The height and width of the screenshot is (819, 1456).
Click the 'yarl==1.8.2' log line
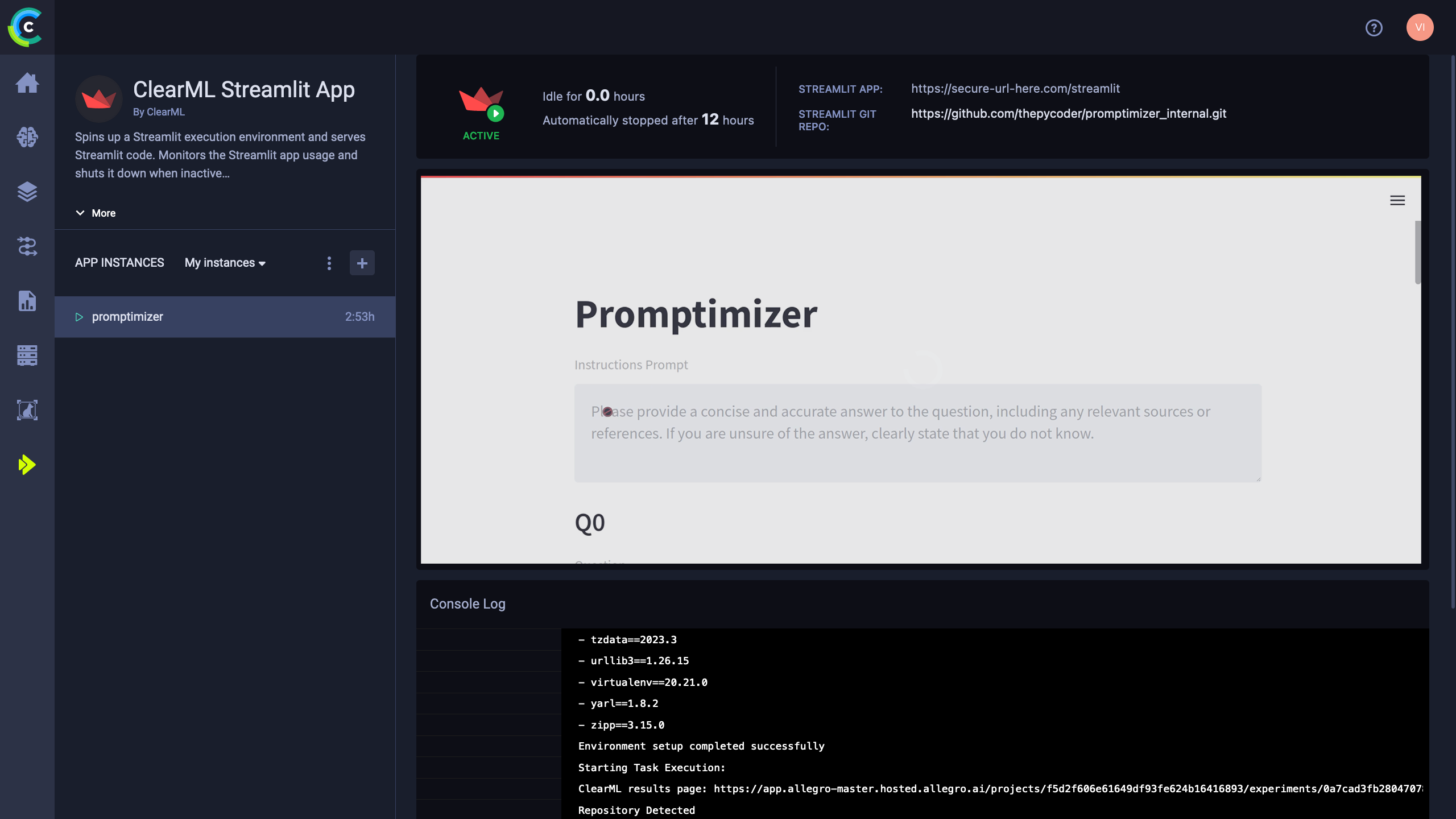coord(618,704)
